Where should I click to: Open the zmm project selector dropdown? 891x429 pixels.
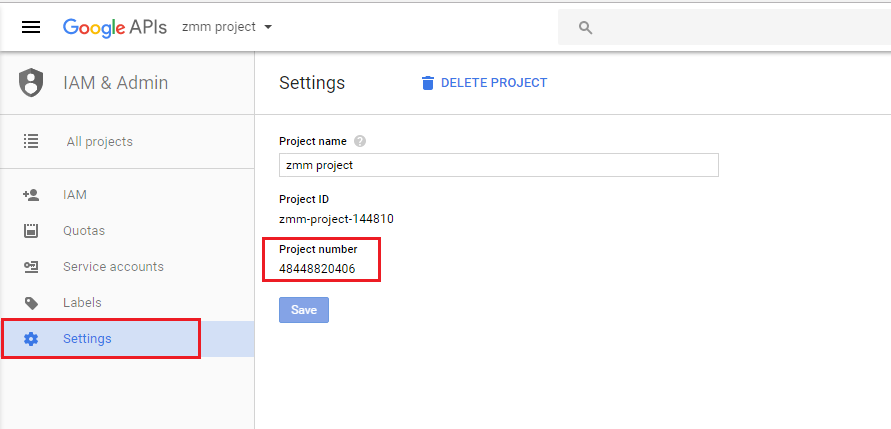click(x=227, y=27)
